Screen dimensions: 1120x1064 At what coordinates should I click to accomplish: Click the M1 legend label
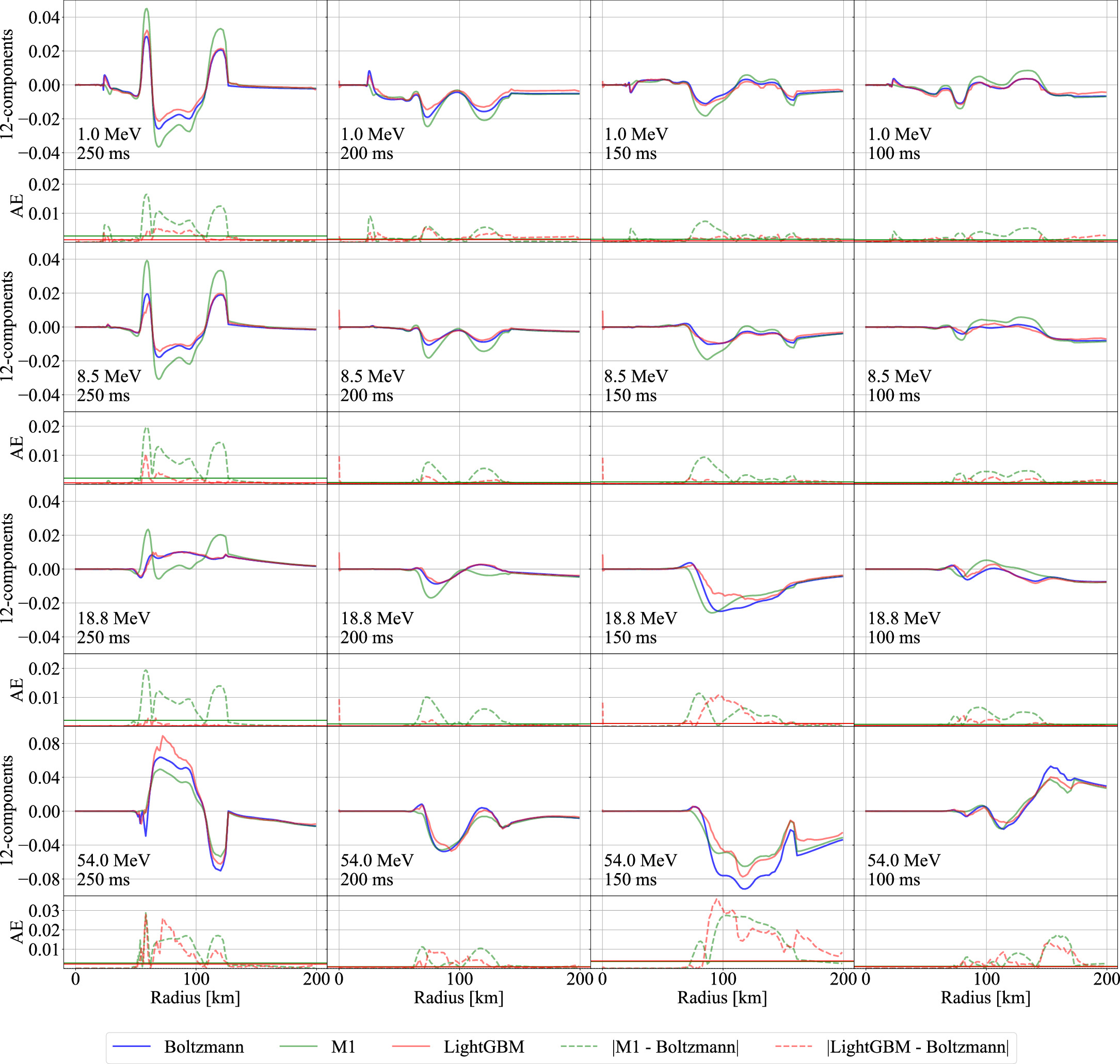pos(343,1046)
